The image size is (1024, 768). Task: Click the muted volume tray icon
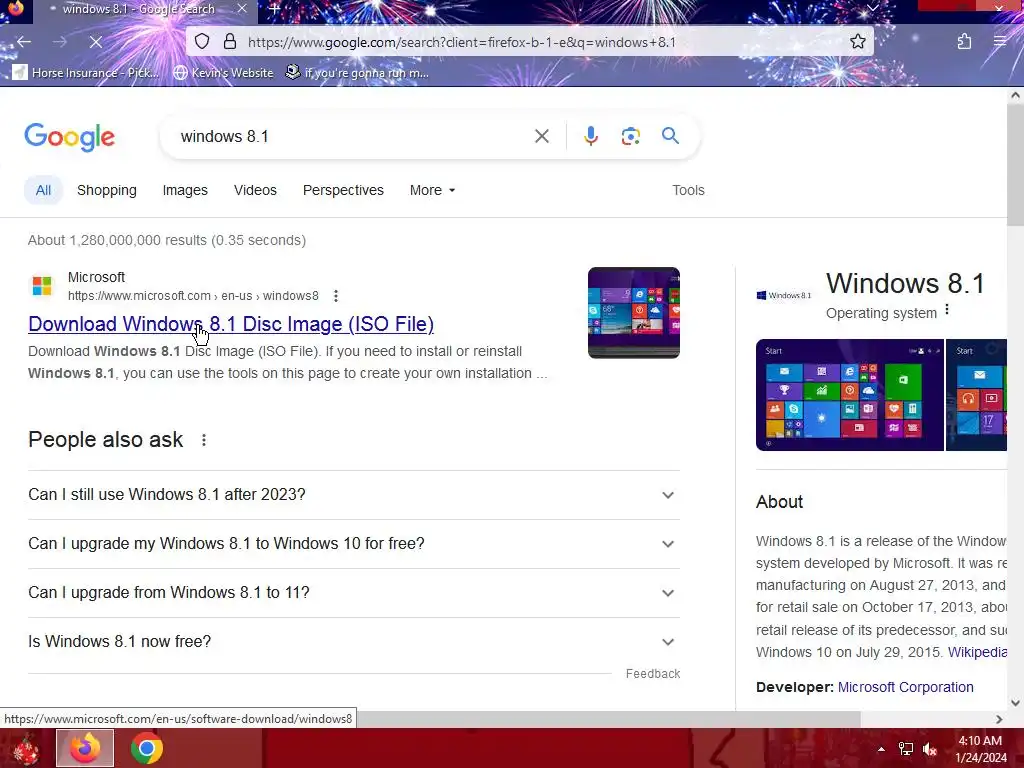(x=930, y=749)
